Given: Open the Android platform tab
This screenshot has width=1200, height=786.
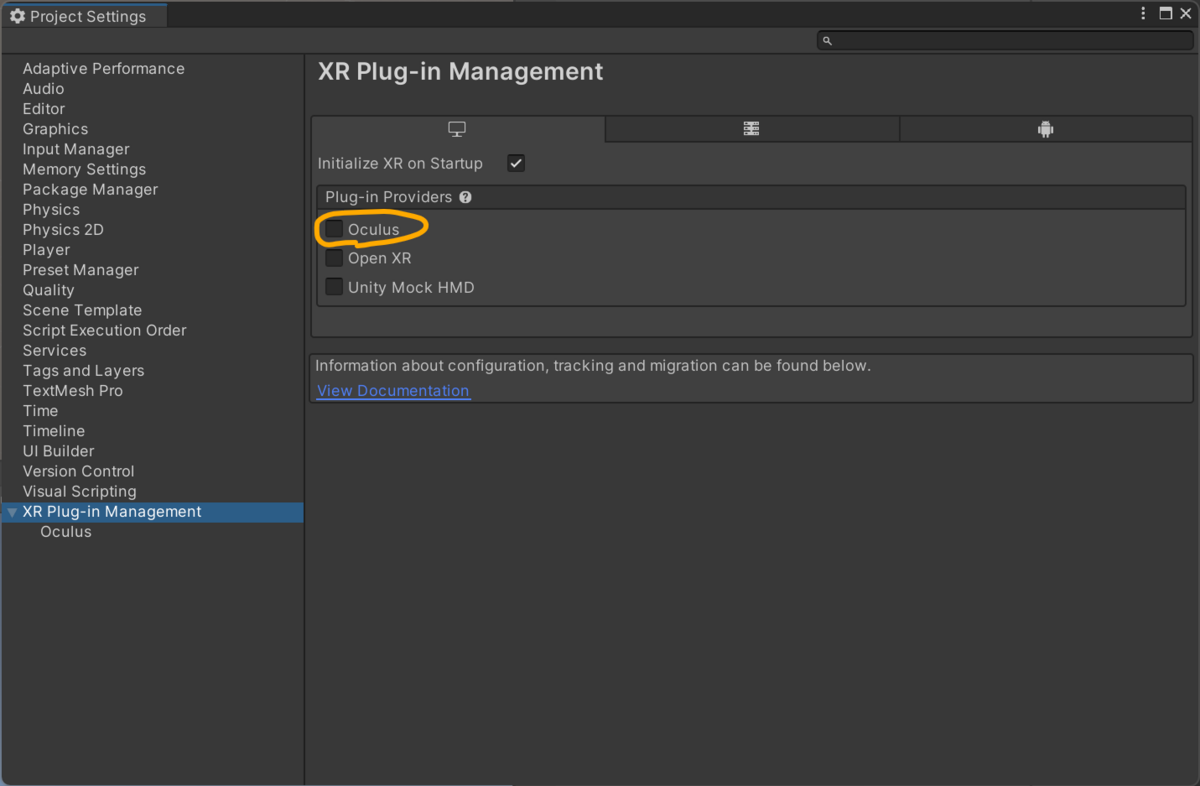Looking at the screenshot, I should [x=1046, y=130].
